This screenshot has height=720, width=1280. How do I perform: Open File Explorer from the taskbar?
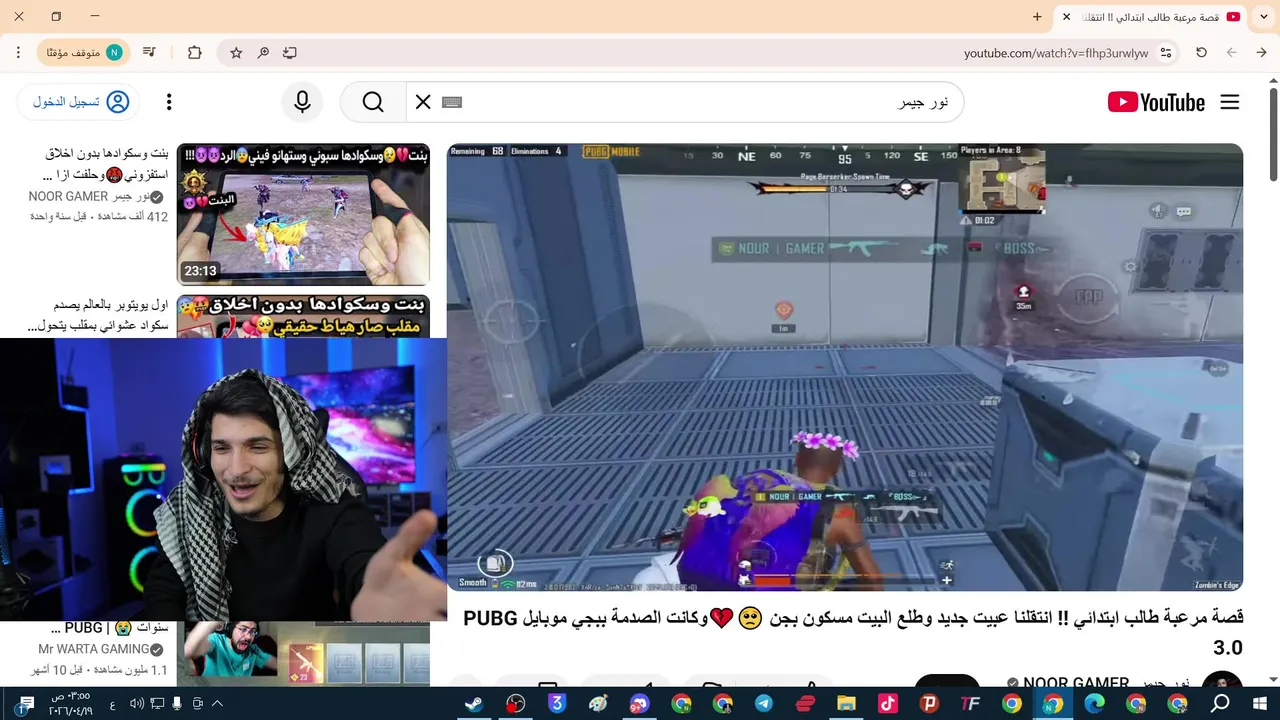tap(846, 704)
